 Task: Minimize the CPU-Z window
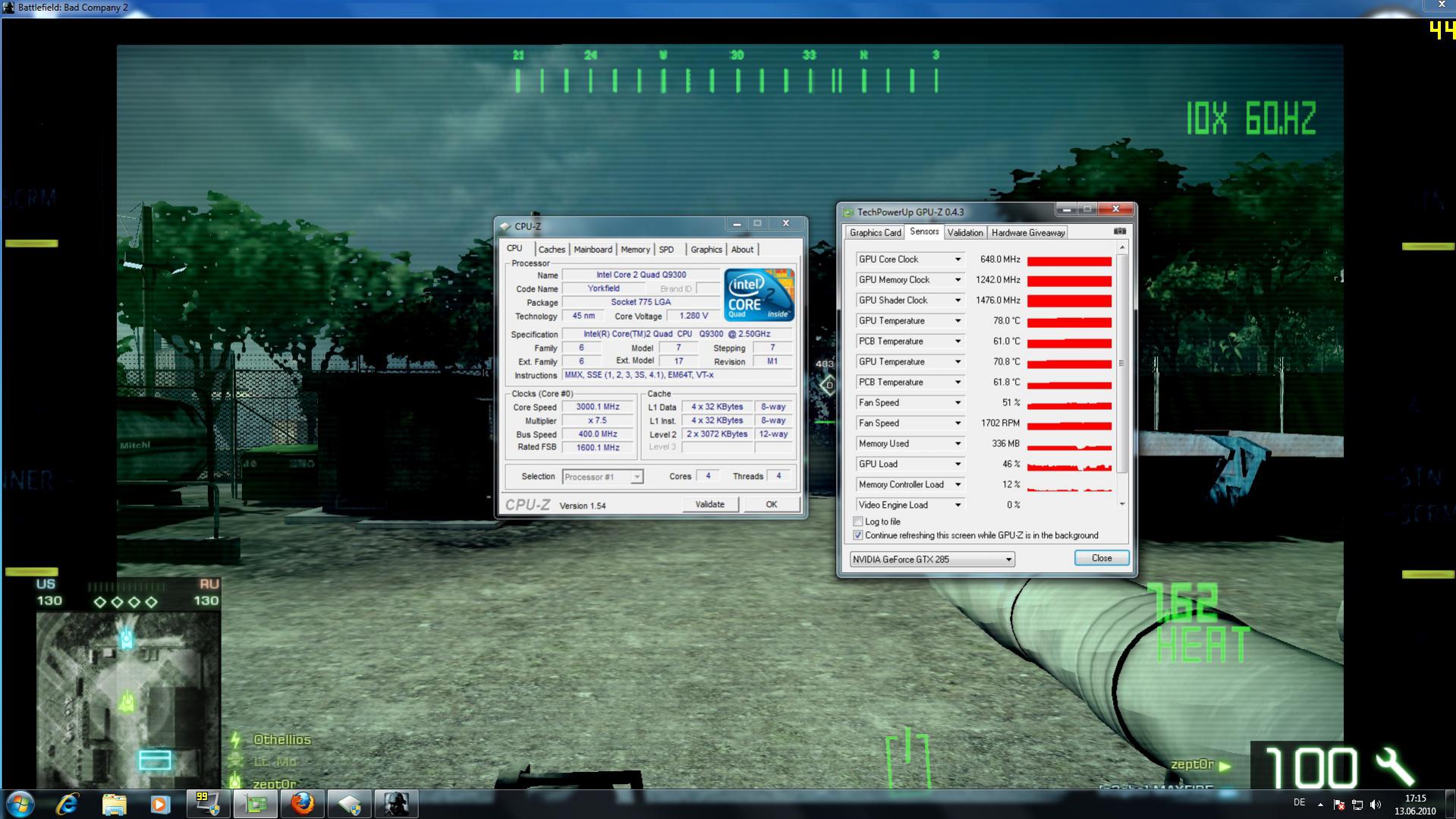coord(736,224)
